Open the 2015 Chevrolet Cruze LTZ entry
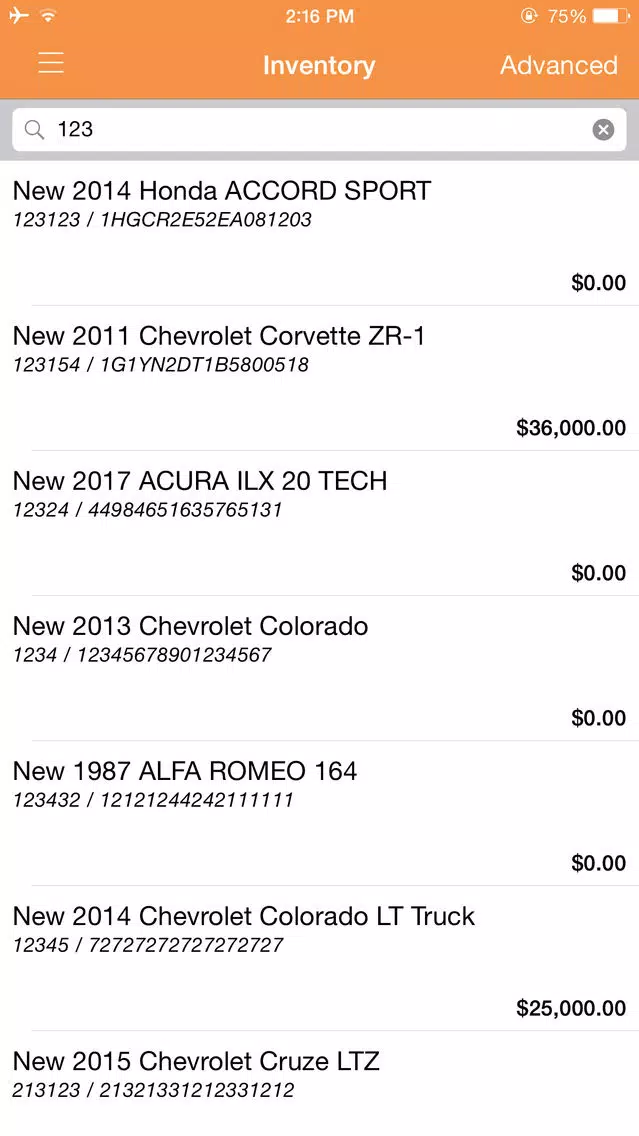Viewport: 639px width, 1136px height. (320, 1084)
